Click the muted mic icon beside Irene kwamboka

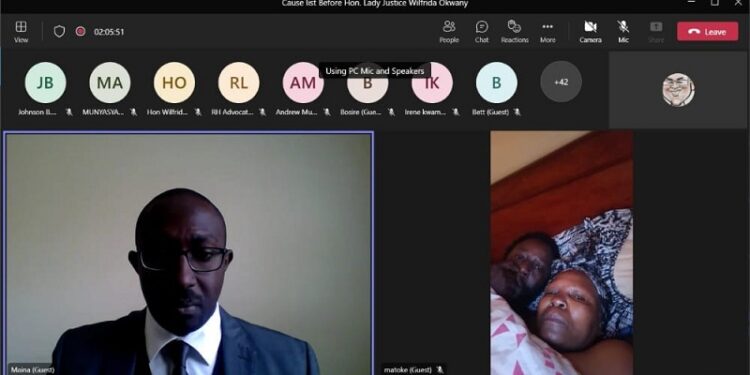455,112
